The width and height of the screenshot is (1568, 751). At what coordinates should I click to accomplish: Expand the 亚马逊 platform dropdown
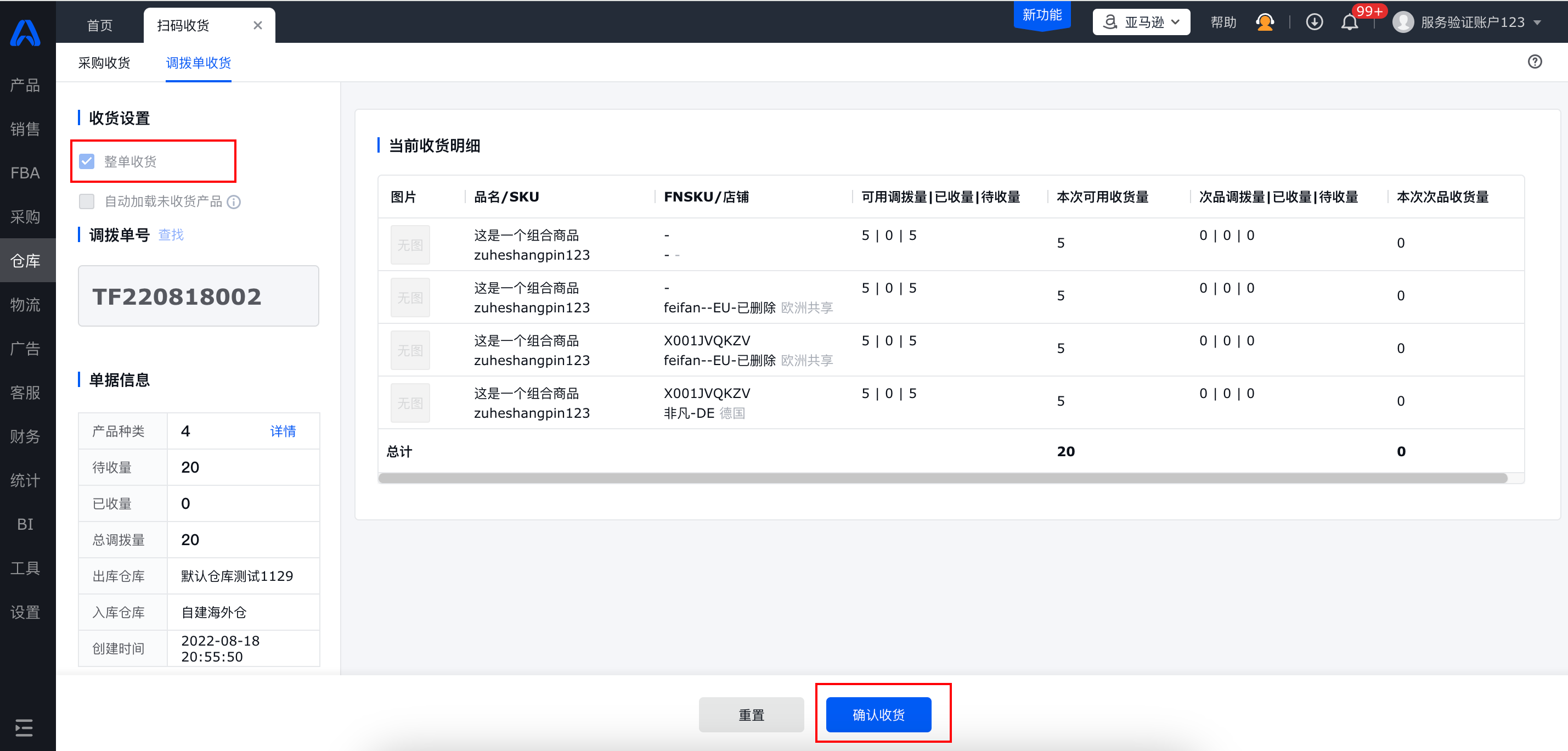click(x=1141, y=22)
